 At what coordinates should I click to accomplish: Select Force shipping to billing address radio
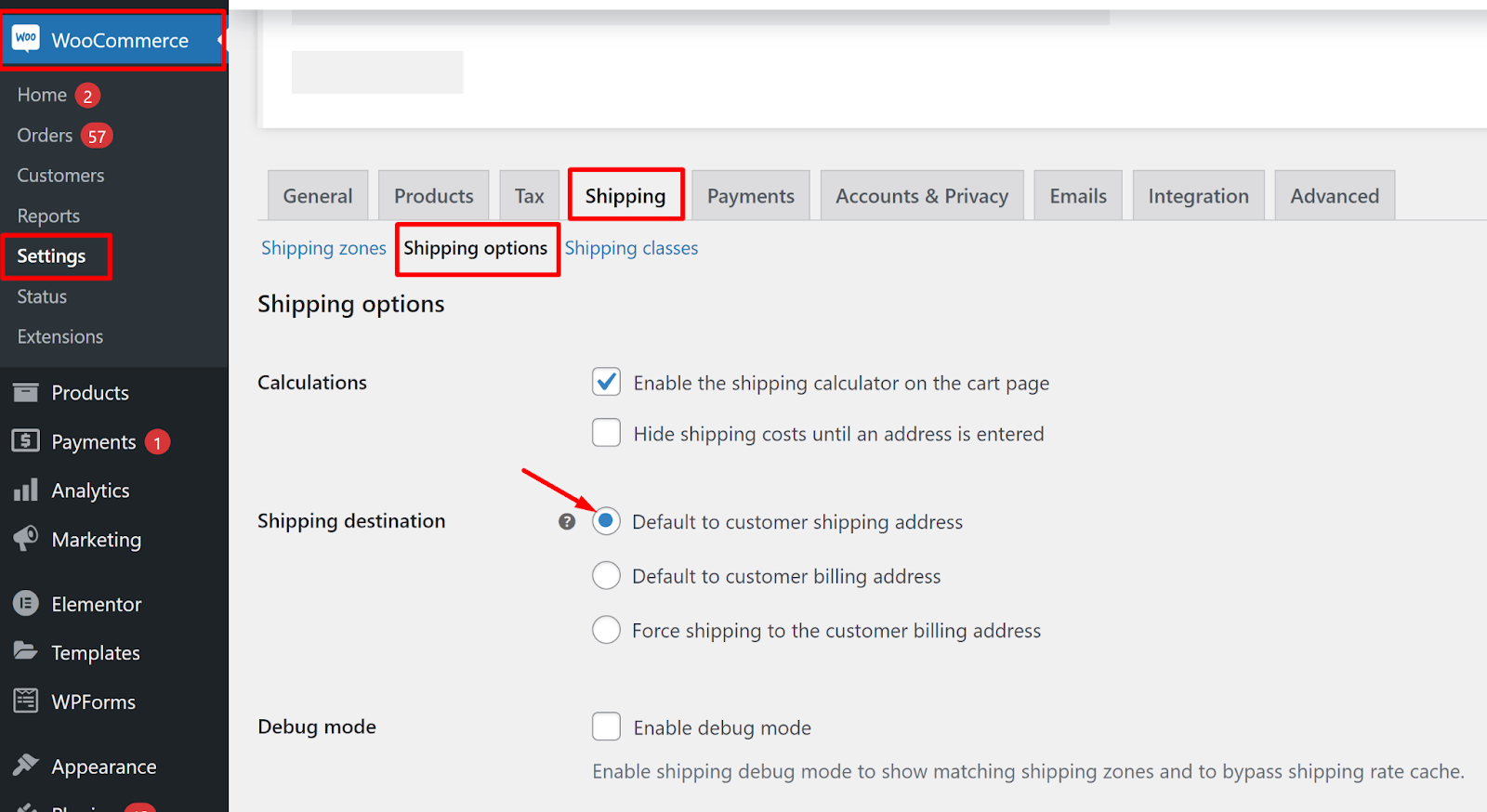[x=606, y=630]
